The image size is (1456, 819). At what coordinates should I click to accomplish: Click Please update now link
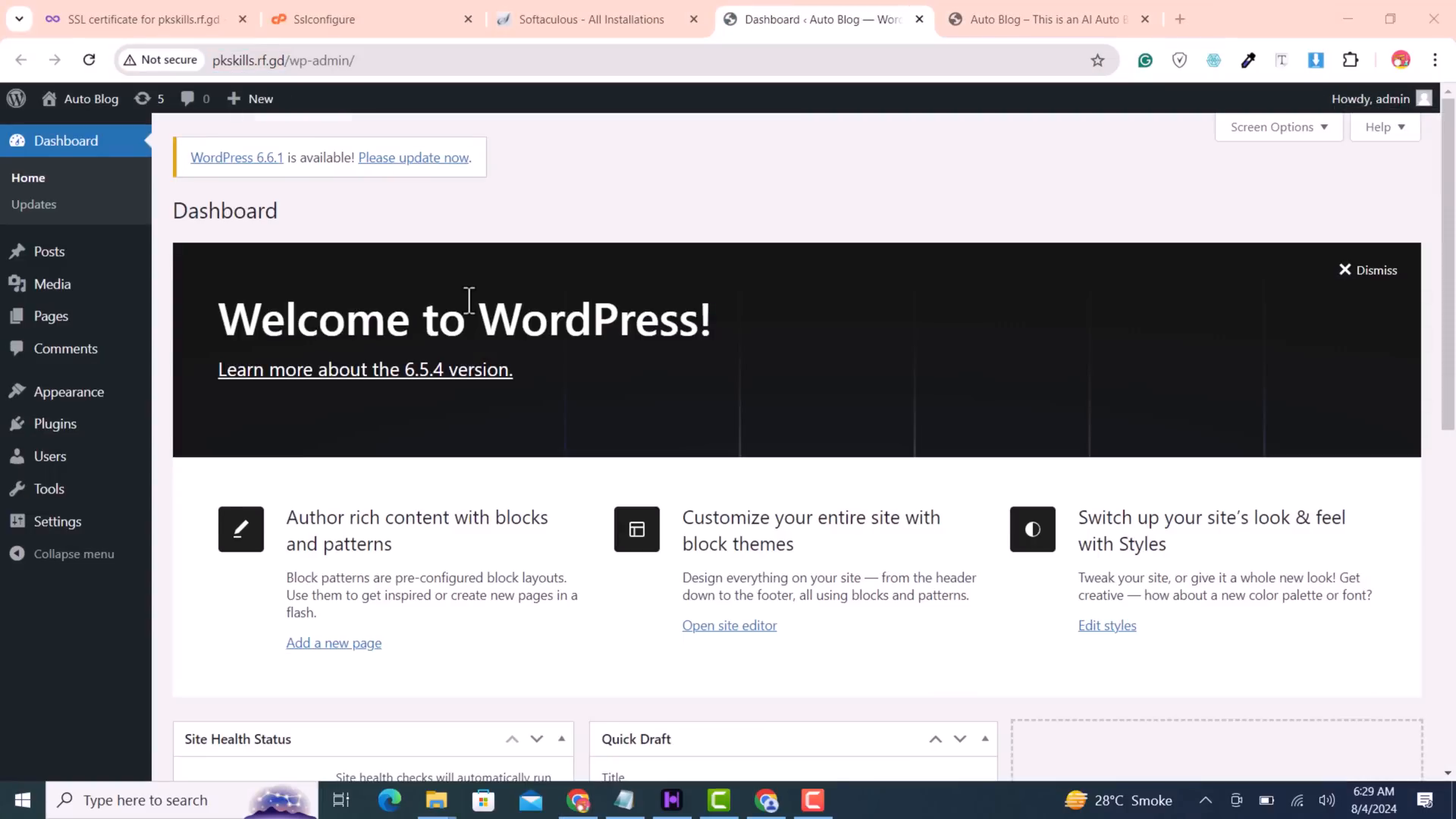(x=413, y=158)
